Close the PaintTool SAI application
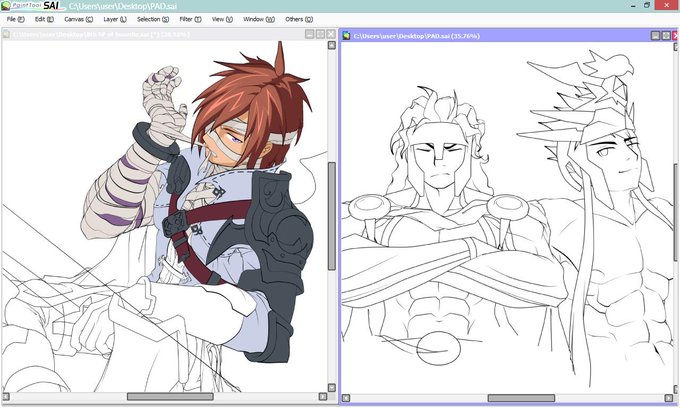Image resolution: width=680 pixels, height=408 pixels. pyautogui.click(x=667, y=6)
